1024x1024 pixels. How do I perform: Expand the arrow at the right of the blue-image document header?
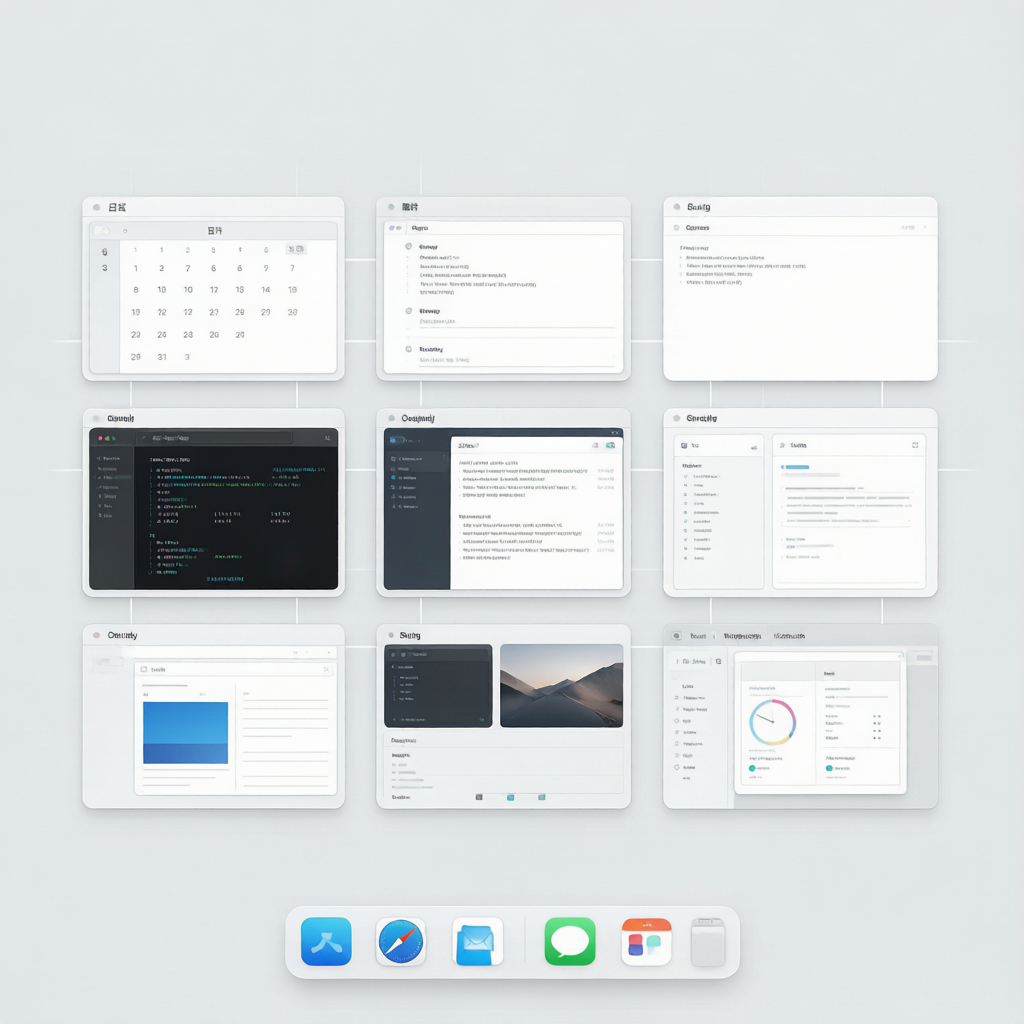[325, 669]
